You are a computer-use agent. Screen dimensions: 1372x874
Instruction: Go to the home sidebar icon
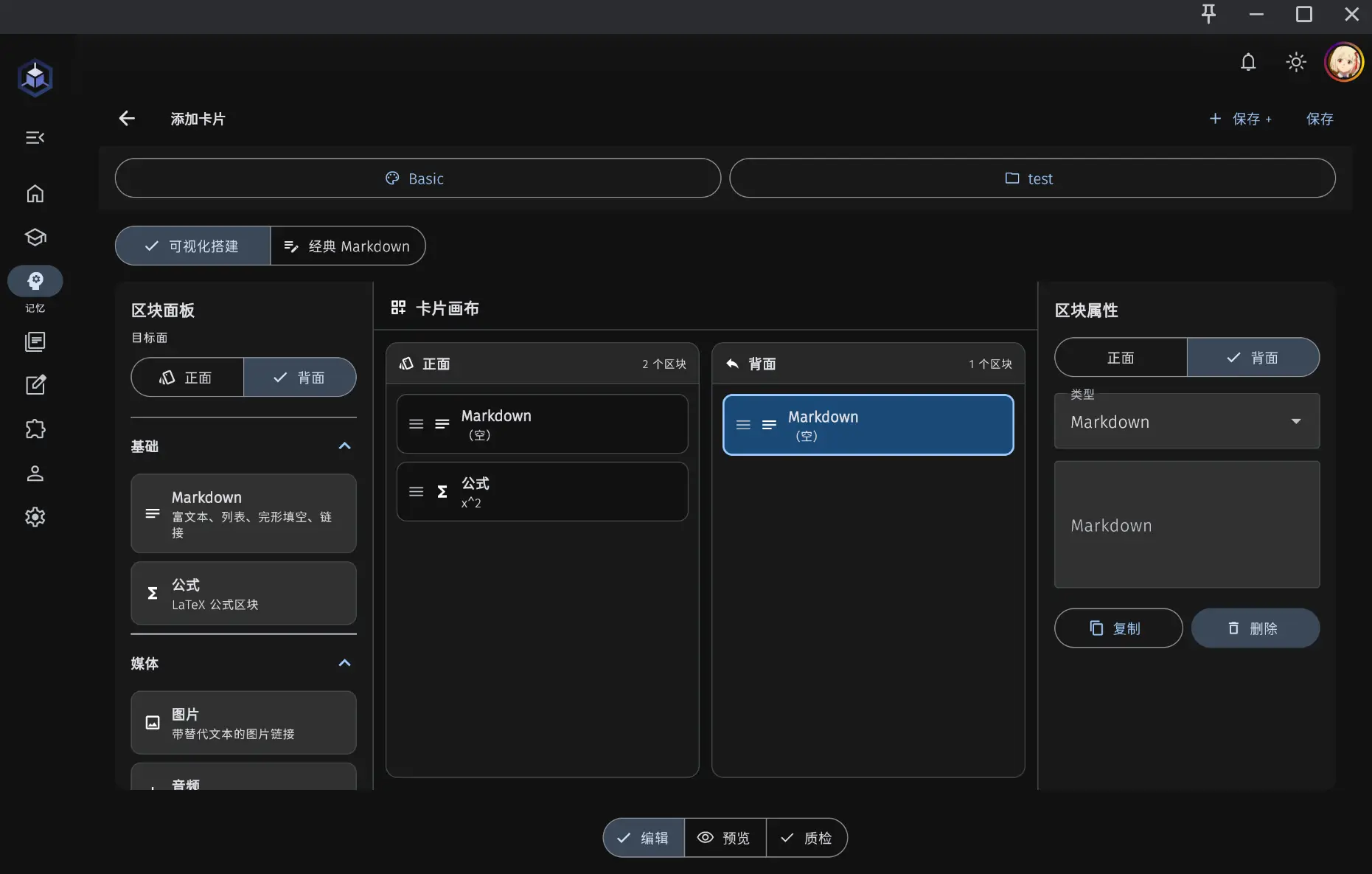[35, 194]
